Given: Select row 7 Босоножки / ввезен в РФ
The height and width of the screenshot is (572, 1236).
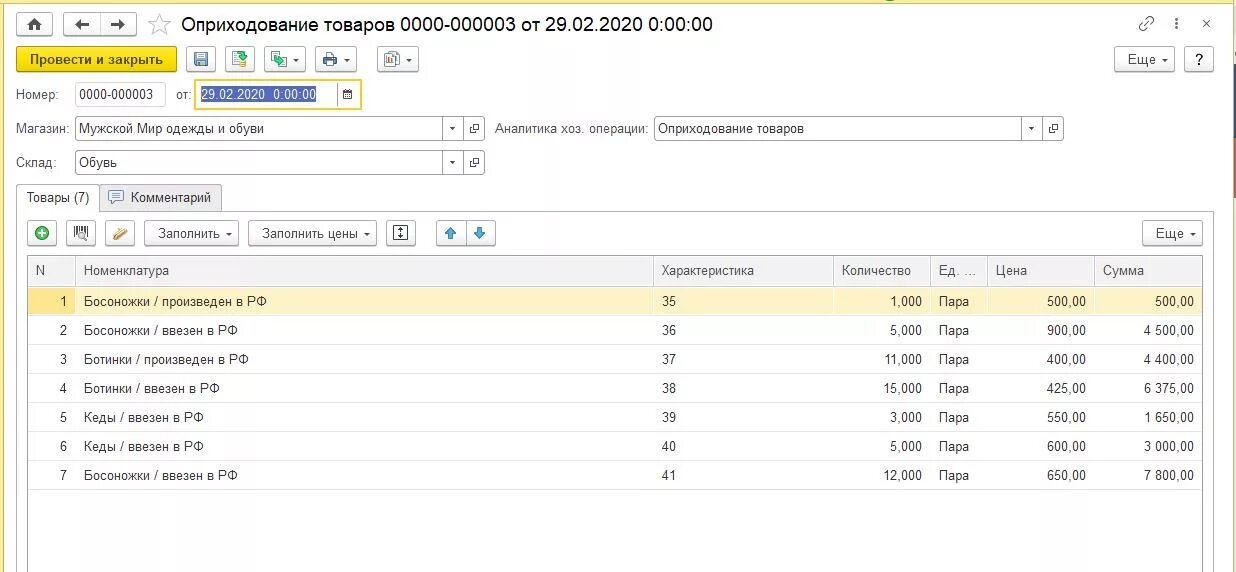Looking at the screenshot, I should (x=615, y=475).
